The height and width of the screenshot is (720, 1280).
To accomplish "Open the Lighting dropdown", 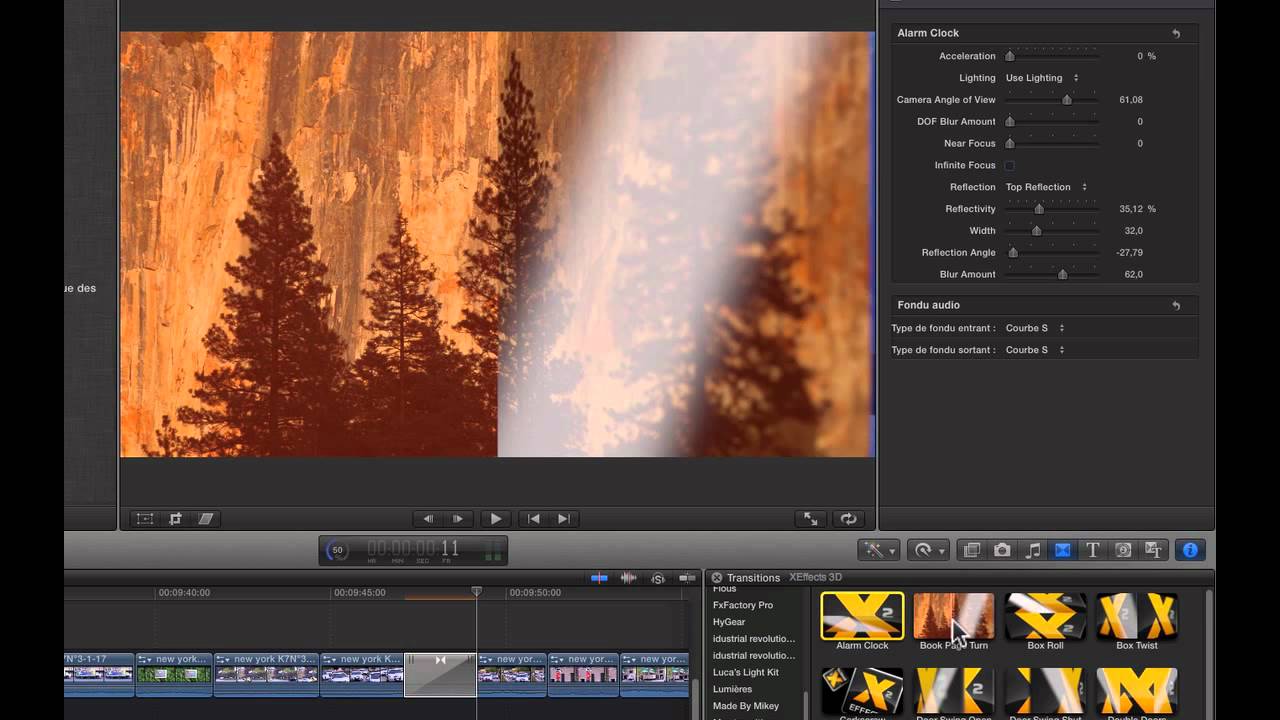I will (x=1042, y=78).
